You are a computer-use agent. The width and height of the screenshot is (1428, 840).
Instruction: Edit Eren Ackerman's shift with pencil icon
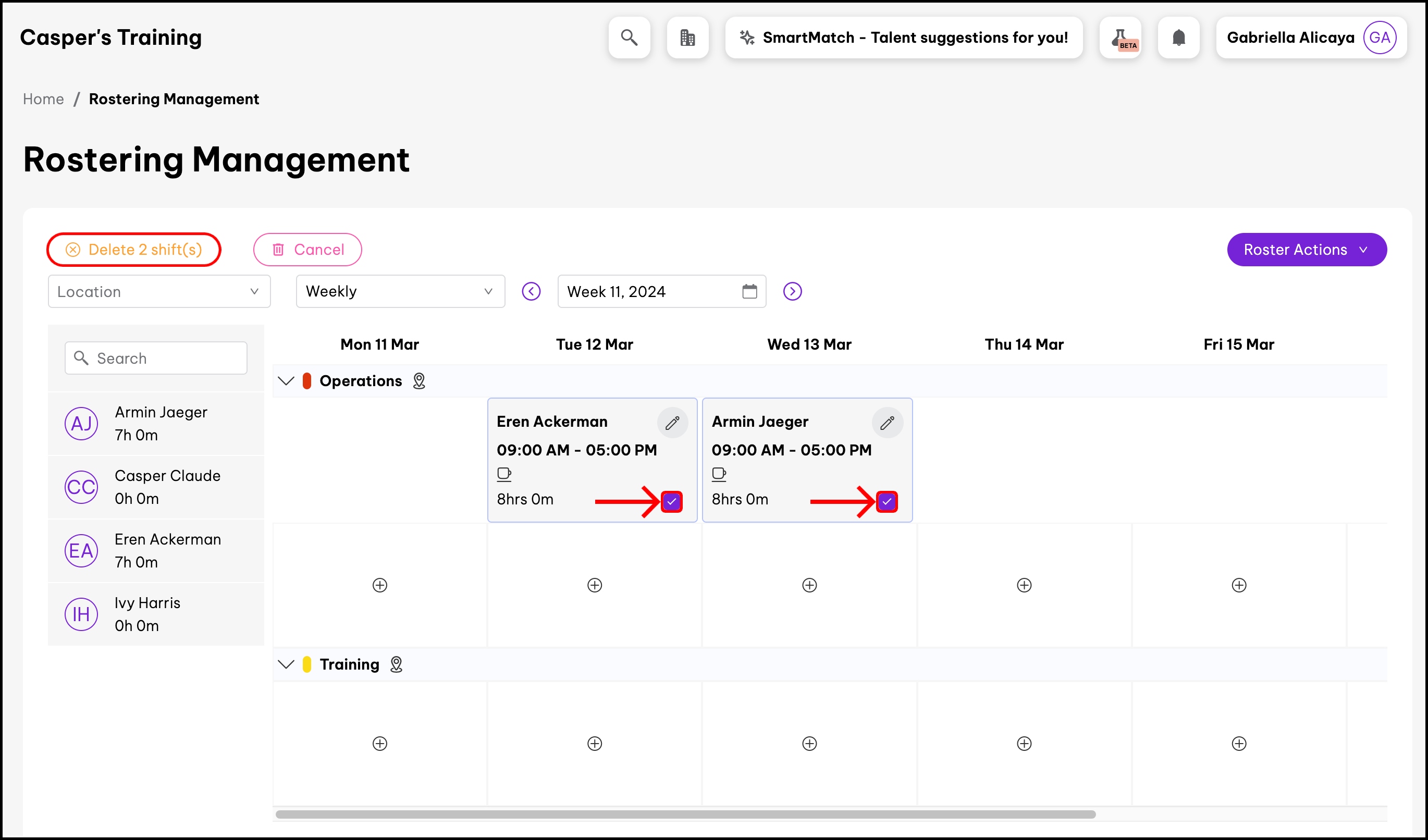click(672, 423)
